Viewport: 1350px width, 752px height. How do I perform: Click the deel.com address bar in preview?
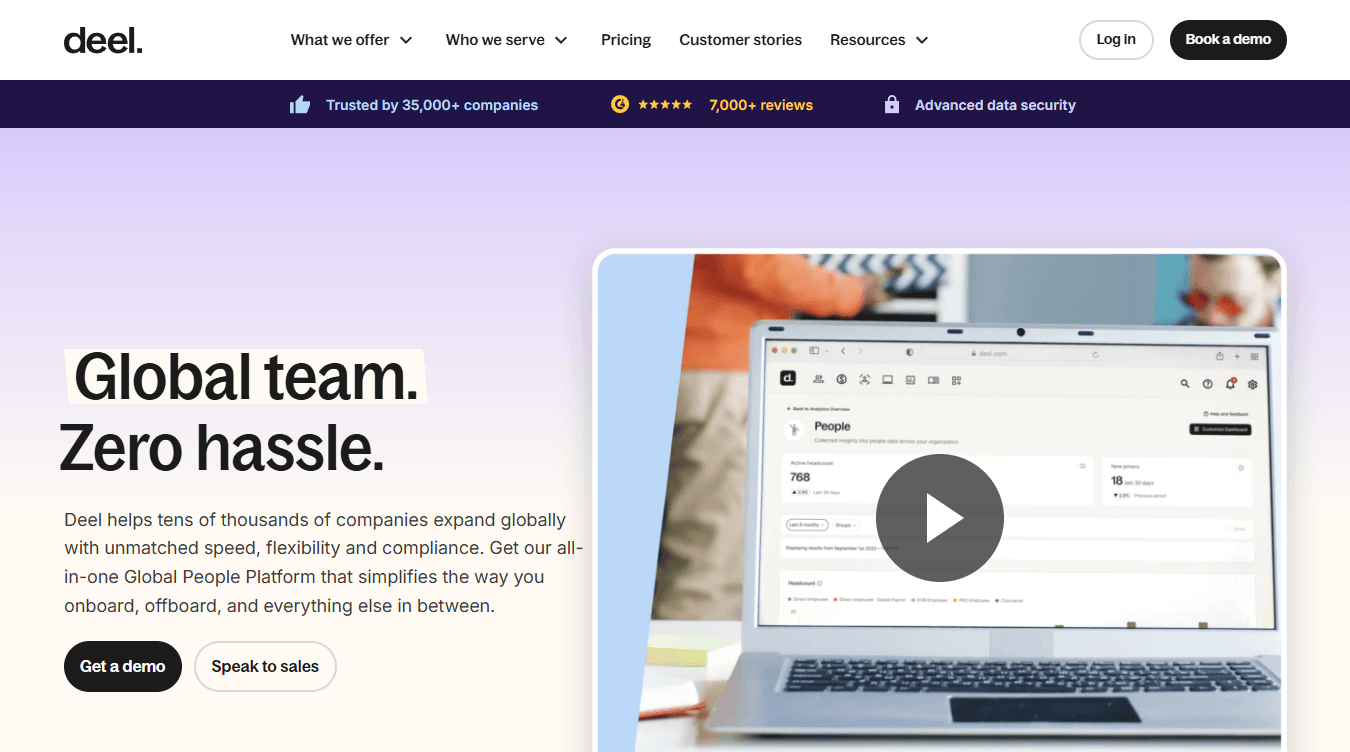pos(1010,353)
